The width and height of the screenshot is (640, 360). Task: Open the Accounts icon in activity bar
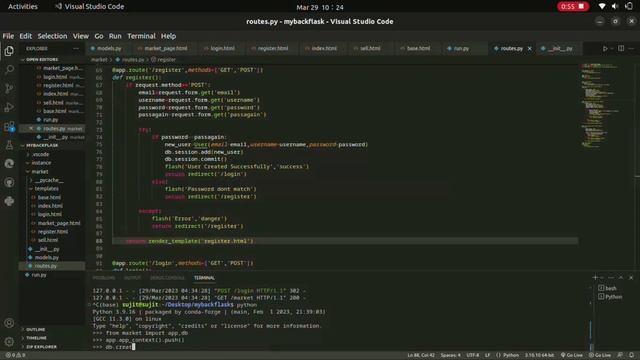point(9,323)
